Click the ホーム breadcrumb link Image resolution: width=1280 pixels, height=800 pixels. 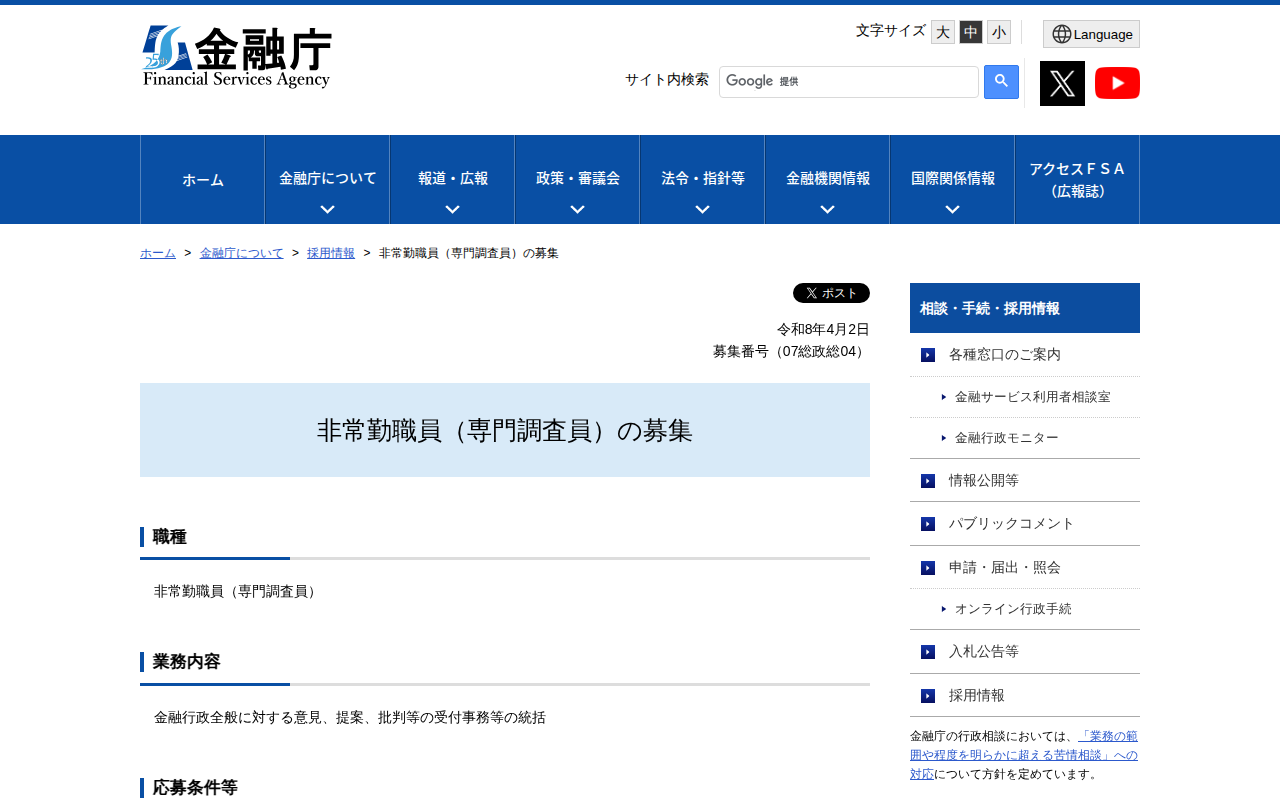(x=158, y=253)
